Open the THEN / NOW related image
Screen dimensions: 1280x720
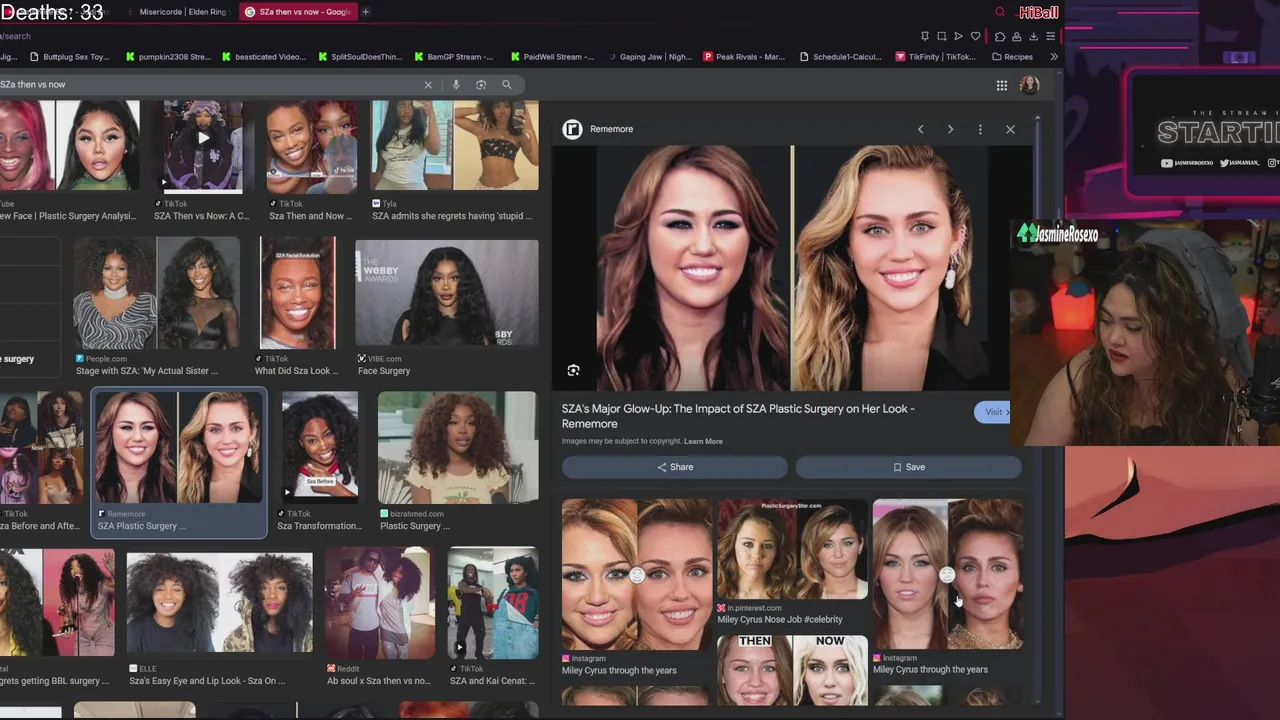tap(792, 670)
